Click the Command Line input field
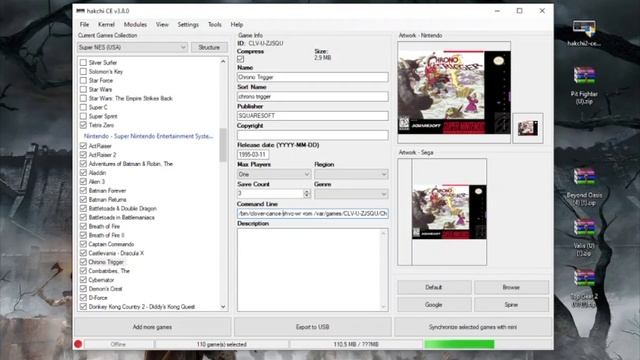Viewport: 640px width, 360px height. tap(313, 213)
